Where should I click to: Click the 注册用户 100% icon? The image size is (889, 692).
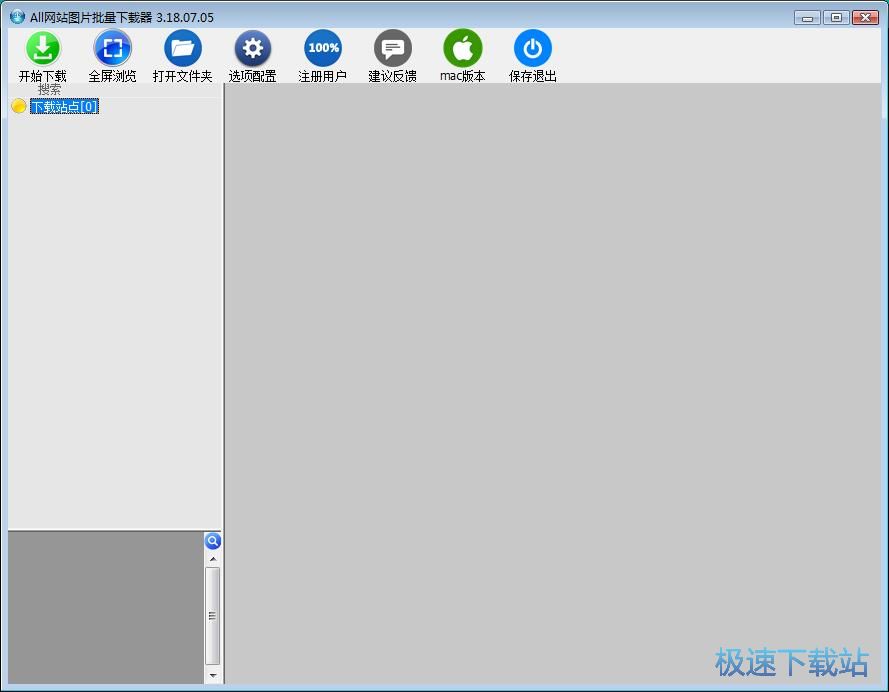[x=323, y=49]
